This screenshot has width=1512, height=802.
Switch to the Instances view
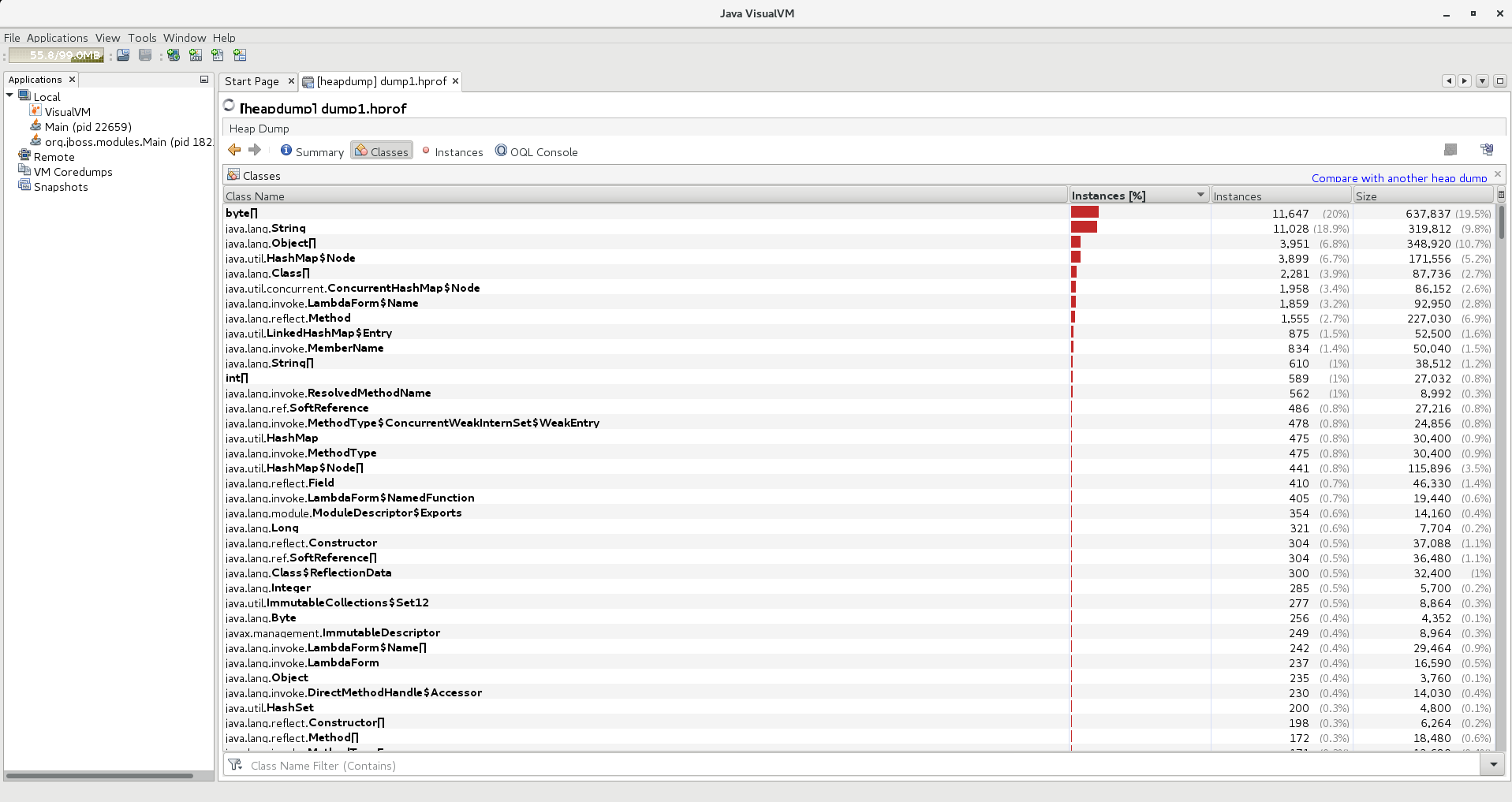(x=452, y=151)
